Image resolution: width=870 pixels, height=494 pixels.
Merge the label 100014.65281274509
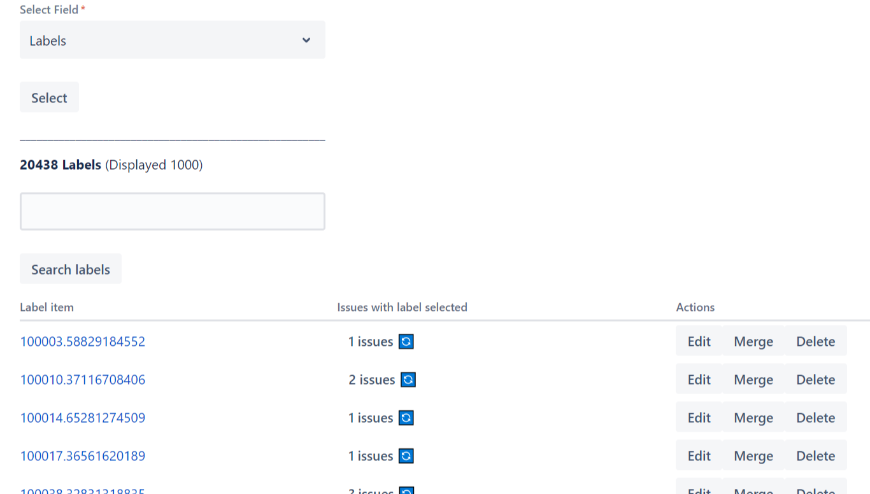(753, 418)
